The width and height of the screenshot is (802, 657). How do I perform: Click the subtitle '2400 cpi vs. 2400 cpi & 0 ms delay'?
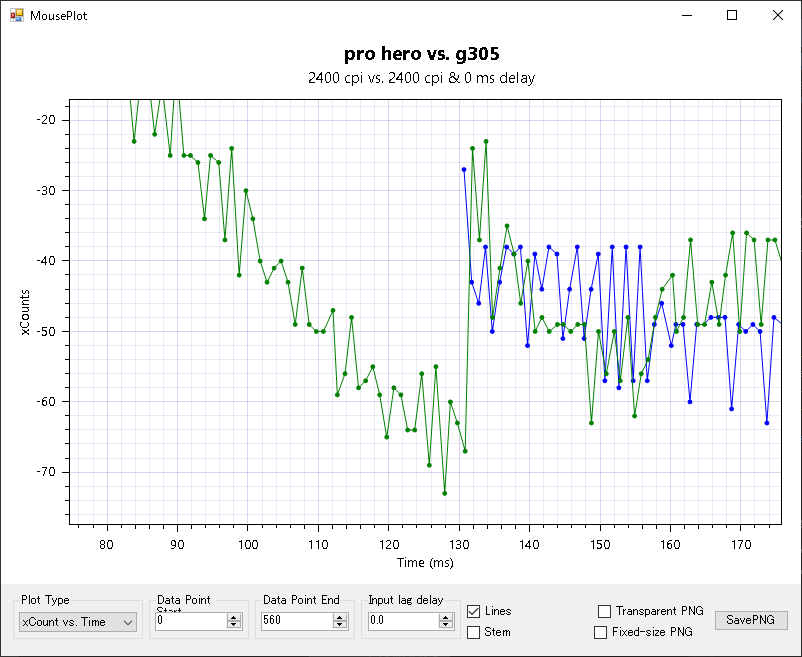421,78
